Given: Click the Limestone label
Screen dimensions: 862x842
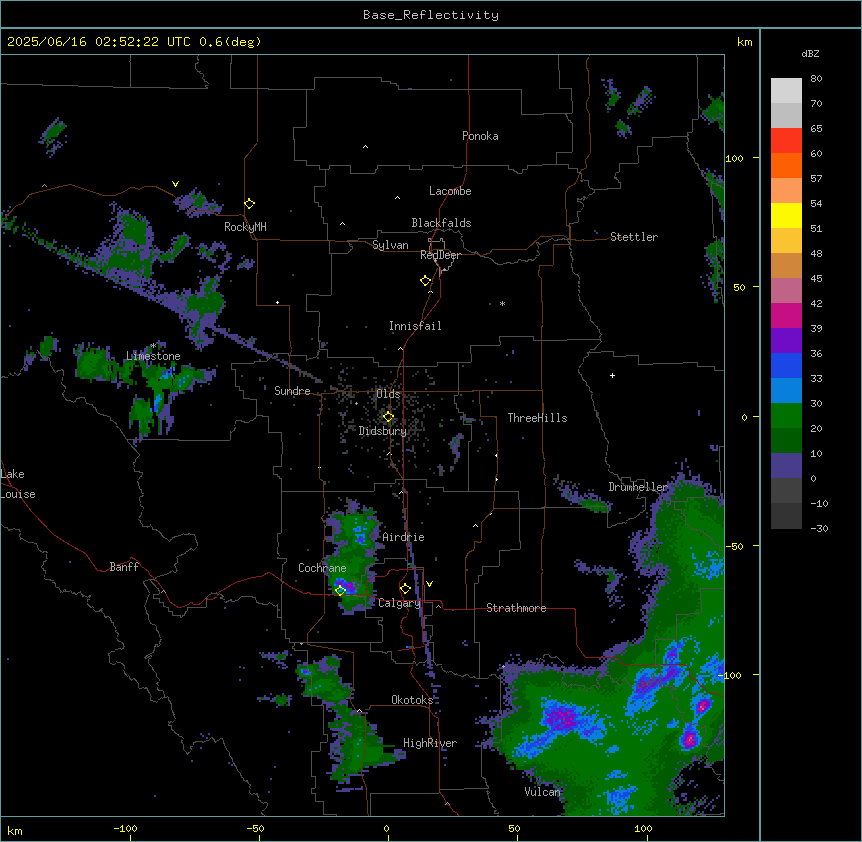Looking at the screenshot, I should [153, 356].
